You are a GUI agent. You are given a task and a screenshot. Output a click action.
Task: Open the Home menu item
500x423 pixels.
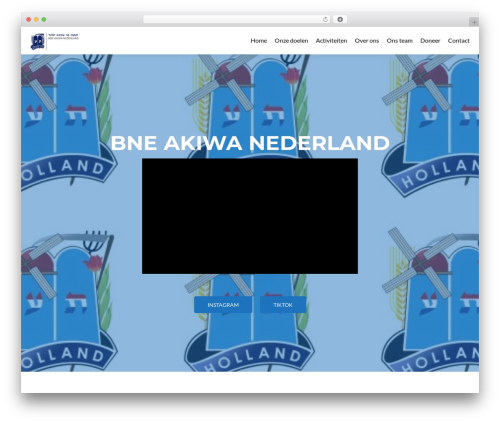click(259, 41)
